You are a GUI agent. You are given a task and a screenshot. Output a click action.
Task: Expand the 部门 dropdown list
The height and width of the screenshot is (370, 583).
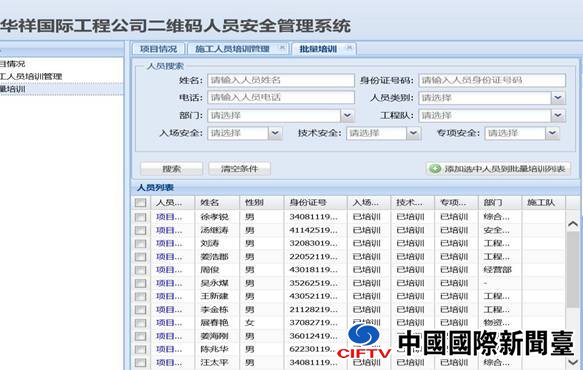pos(347,116)
